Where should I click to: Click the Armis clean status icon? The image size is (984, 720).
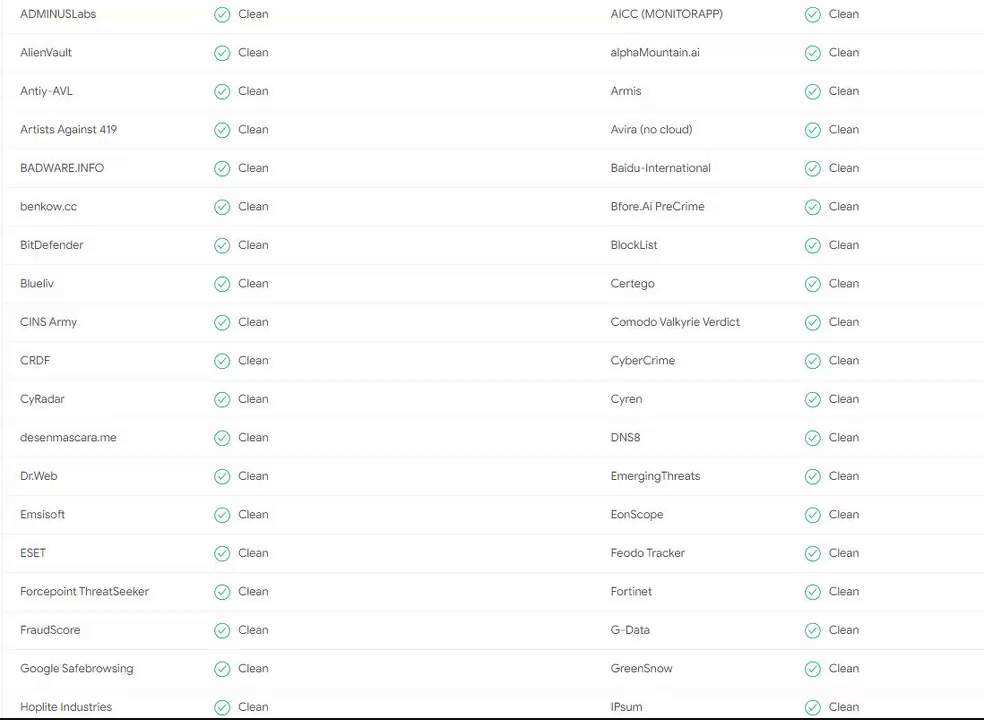813,92
